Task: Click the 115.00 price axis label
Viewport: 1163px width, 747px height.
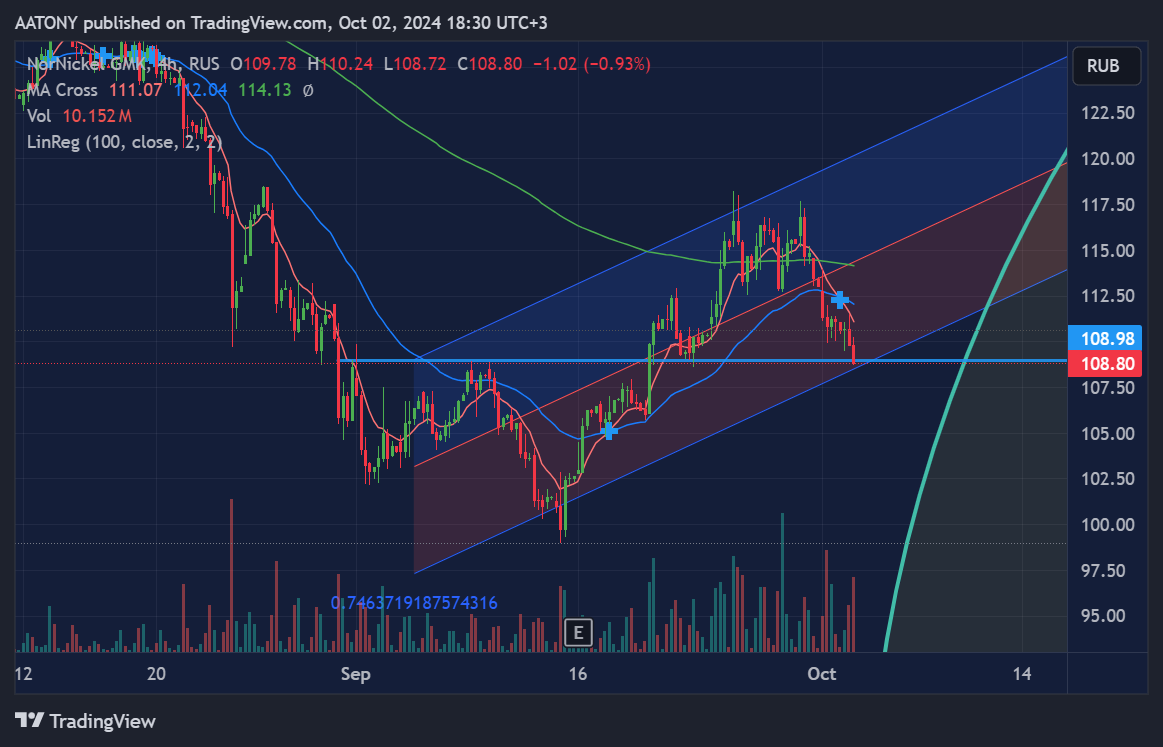Action: (1108, 251)
